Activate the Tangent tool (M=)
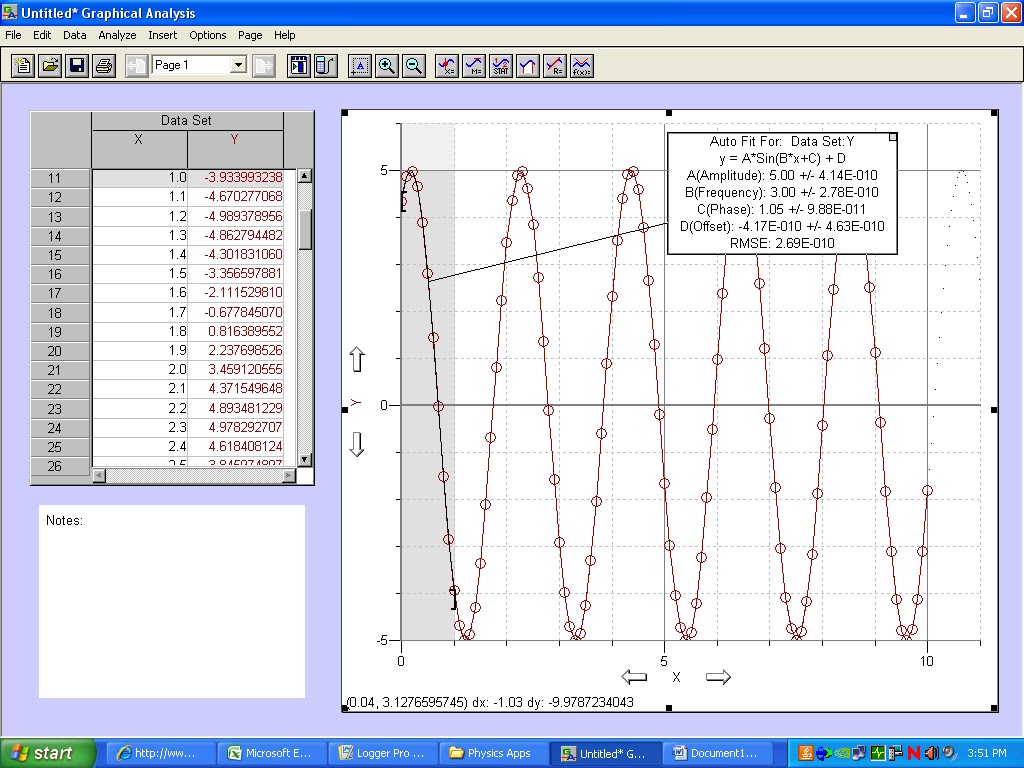This screenshot has width=1024, height=768. (x=475, y=66)
